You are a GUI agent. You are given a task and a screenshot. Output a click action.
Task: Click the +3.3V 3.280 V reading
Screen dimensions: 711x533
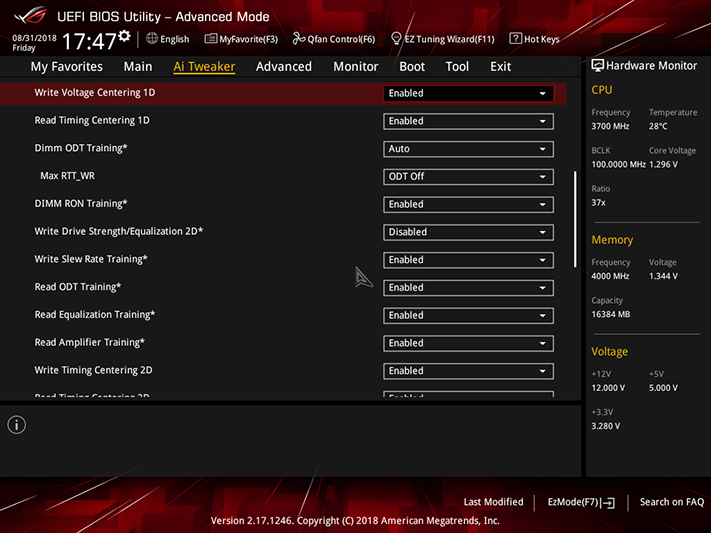tap(605, 426)
